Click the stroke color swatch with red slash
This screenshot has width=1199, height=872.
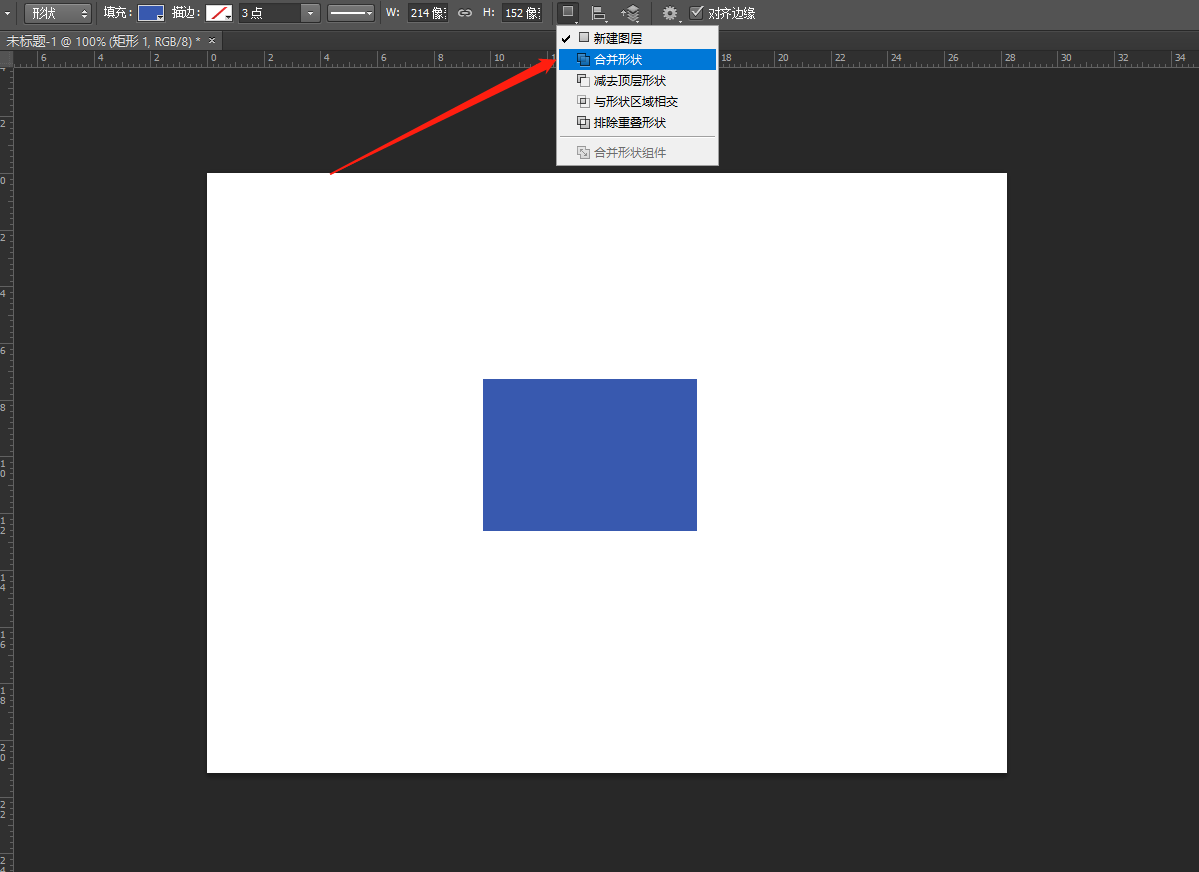(218, 13)
